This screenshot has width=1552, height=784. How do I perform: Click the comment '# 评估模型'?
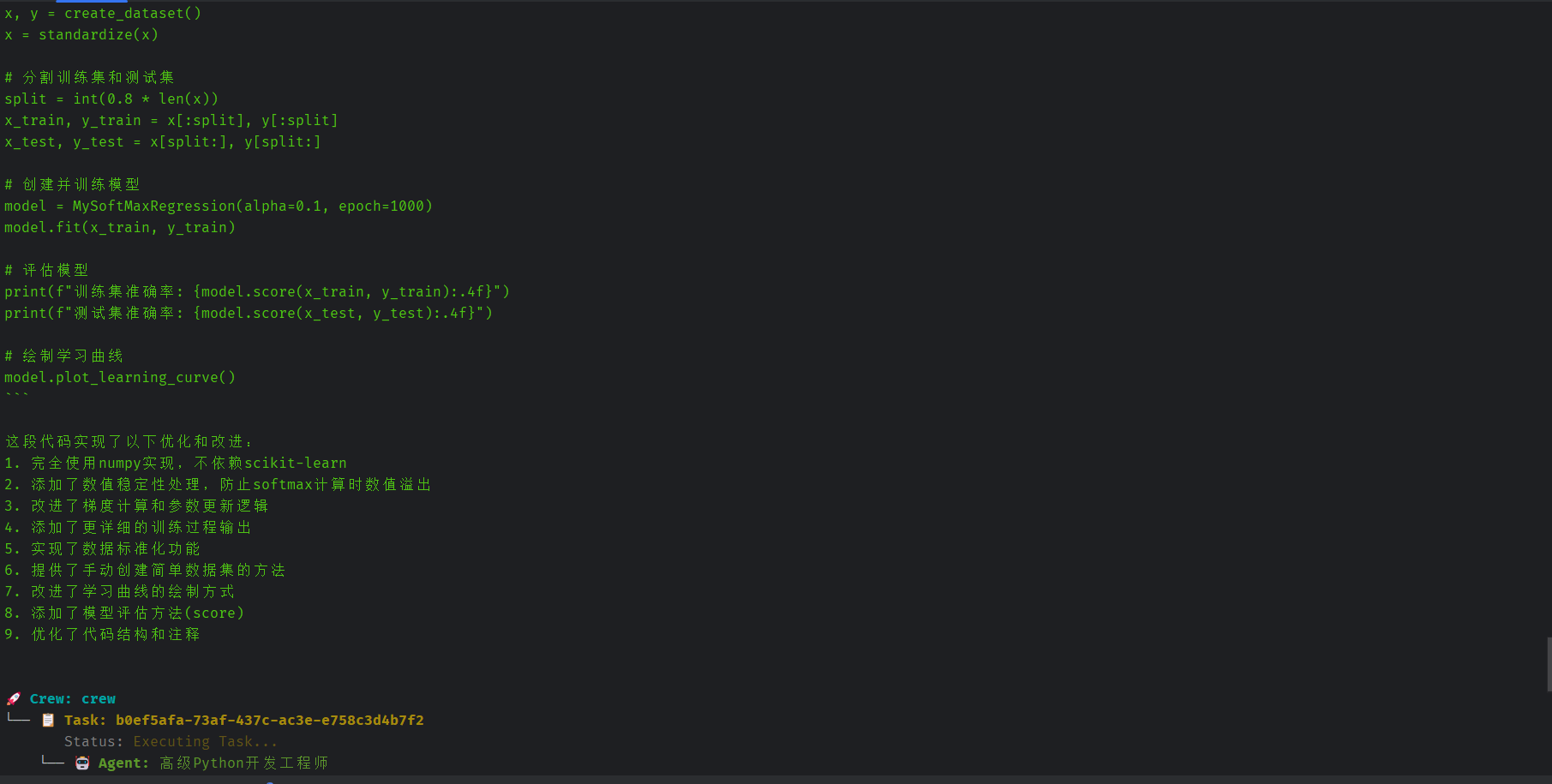(x=46, y=271)
